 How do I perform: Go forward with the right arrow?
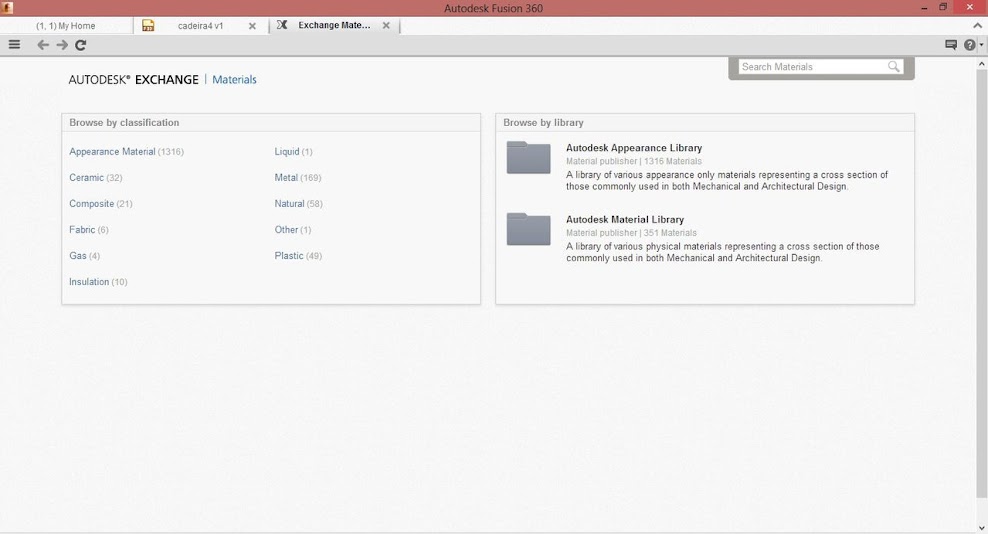coord(62,45)
